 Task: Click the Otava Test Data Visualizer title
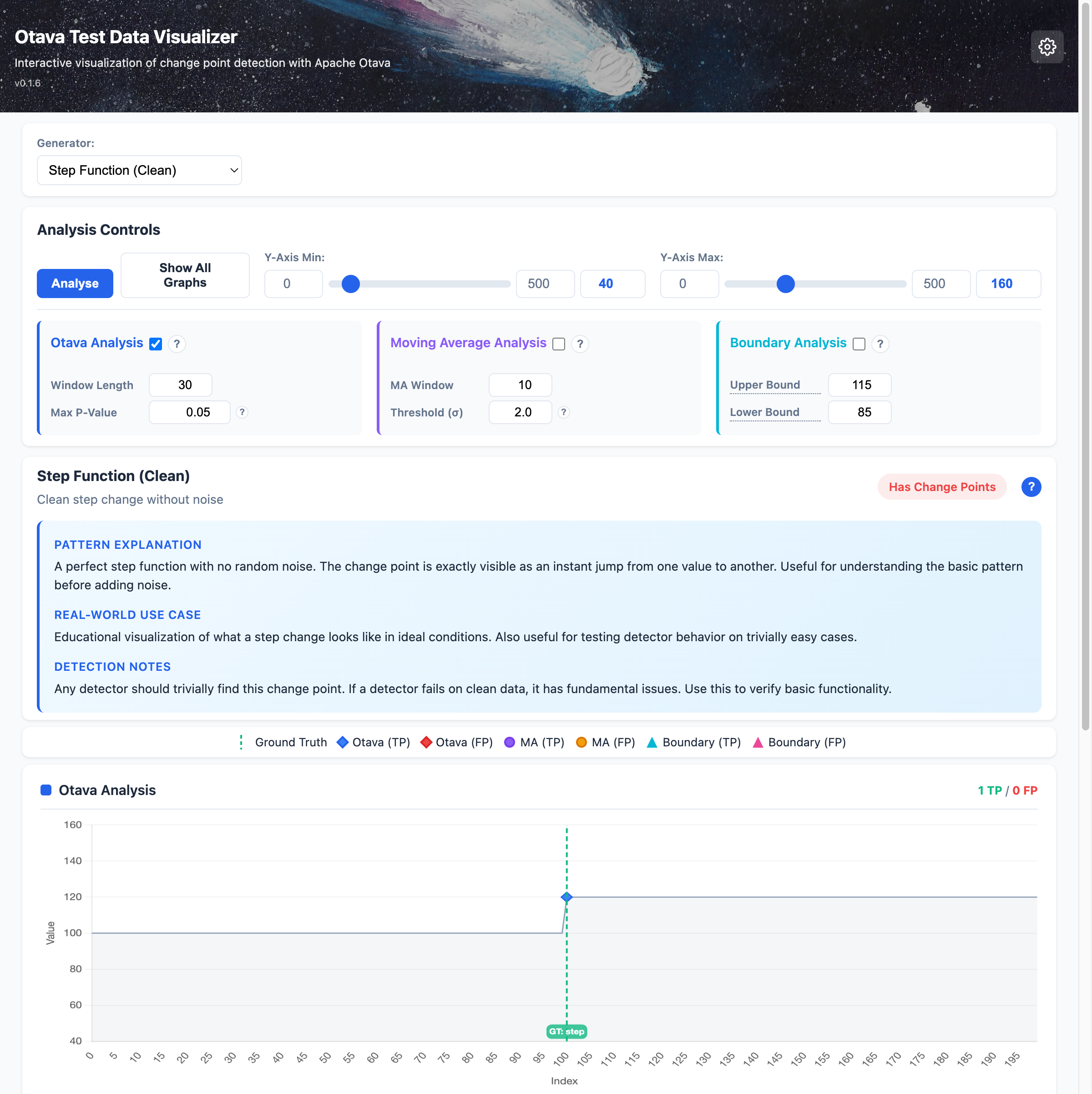coord(126,37)
